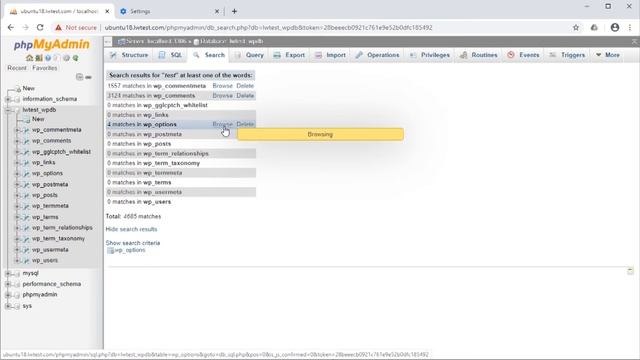Screen dimensions: 640x360
Task: Expand information_schema database node
Action: pyautogui.click(x=8, y=99)
